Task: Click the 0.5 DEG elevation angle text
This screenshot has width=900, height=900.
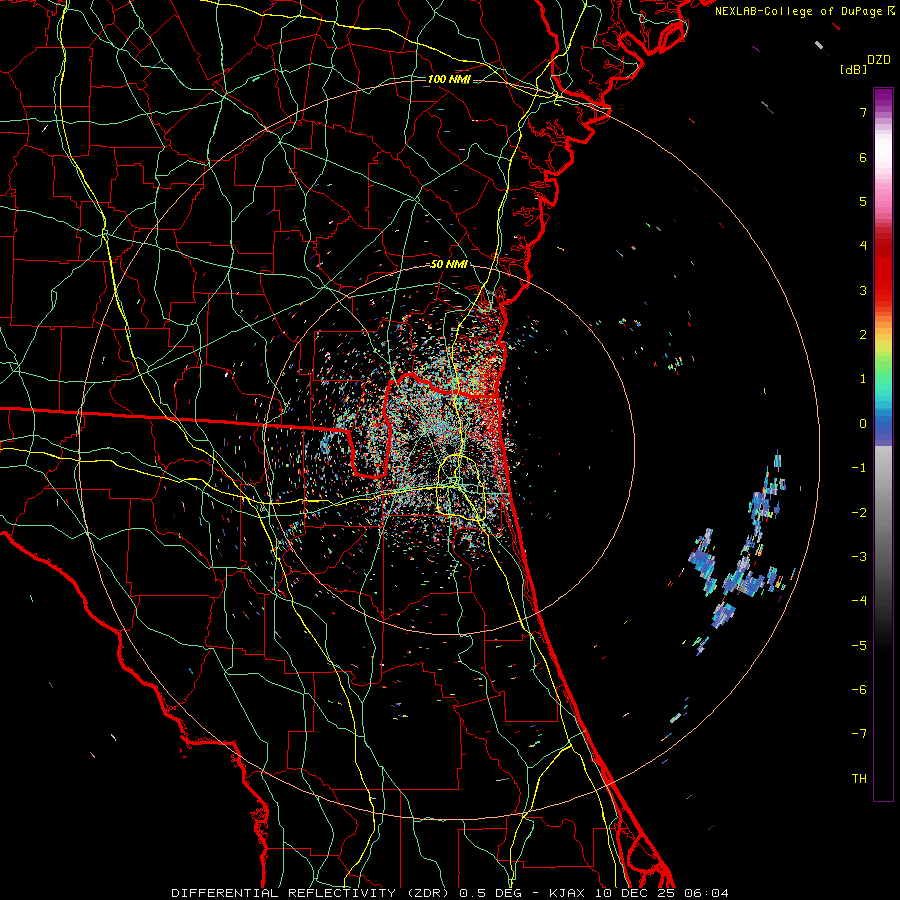Action: coord(490,893)
